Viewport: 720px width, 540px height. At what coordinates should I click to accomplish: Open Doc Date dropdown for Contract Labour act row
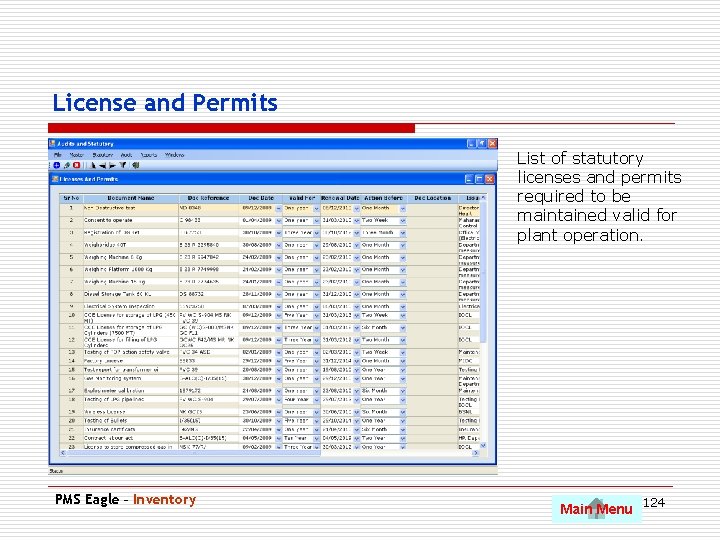pos(278,439)
